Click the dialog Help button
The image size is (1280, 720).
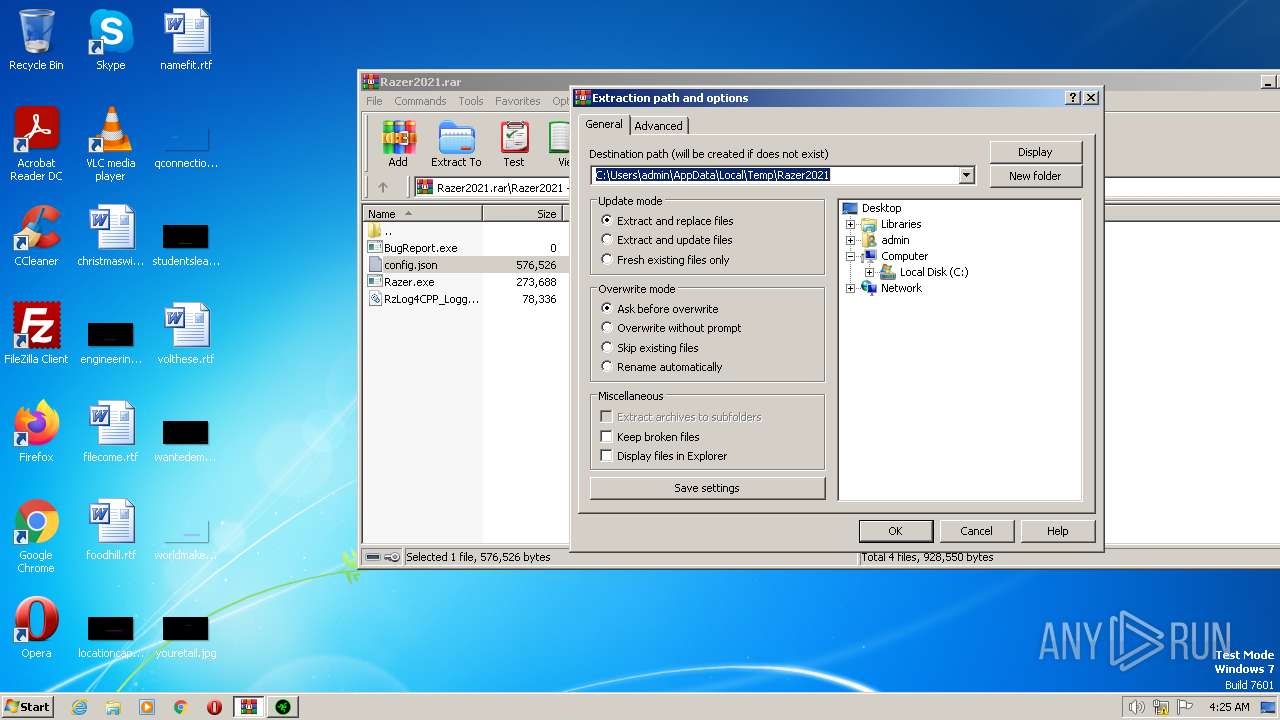tap(1057, 531)
